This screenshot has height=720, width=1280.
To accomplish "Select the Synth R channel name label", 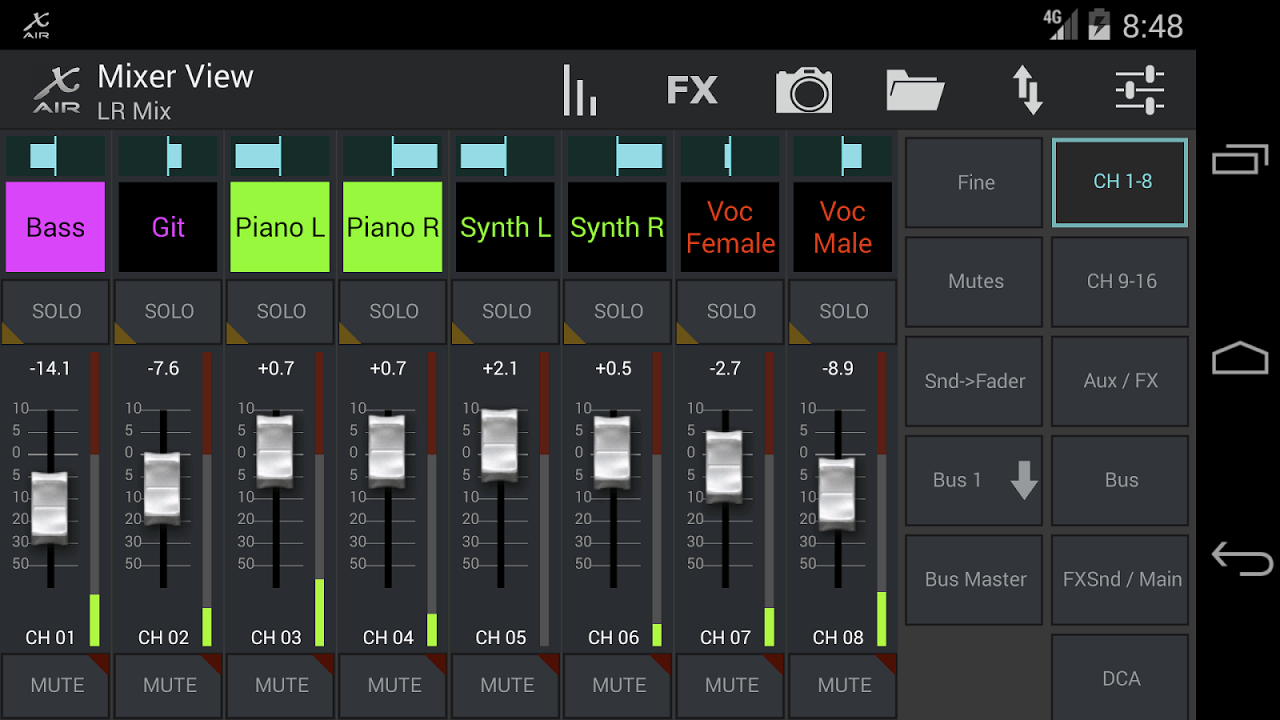I will point(617,227).
